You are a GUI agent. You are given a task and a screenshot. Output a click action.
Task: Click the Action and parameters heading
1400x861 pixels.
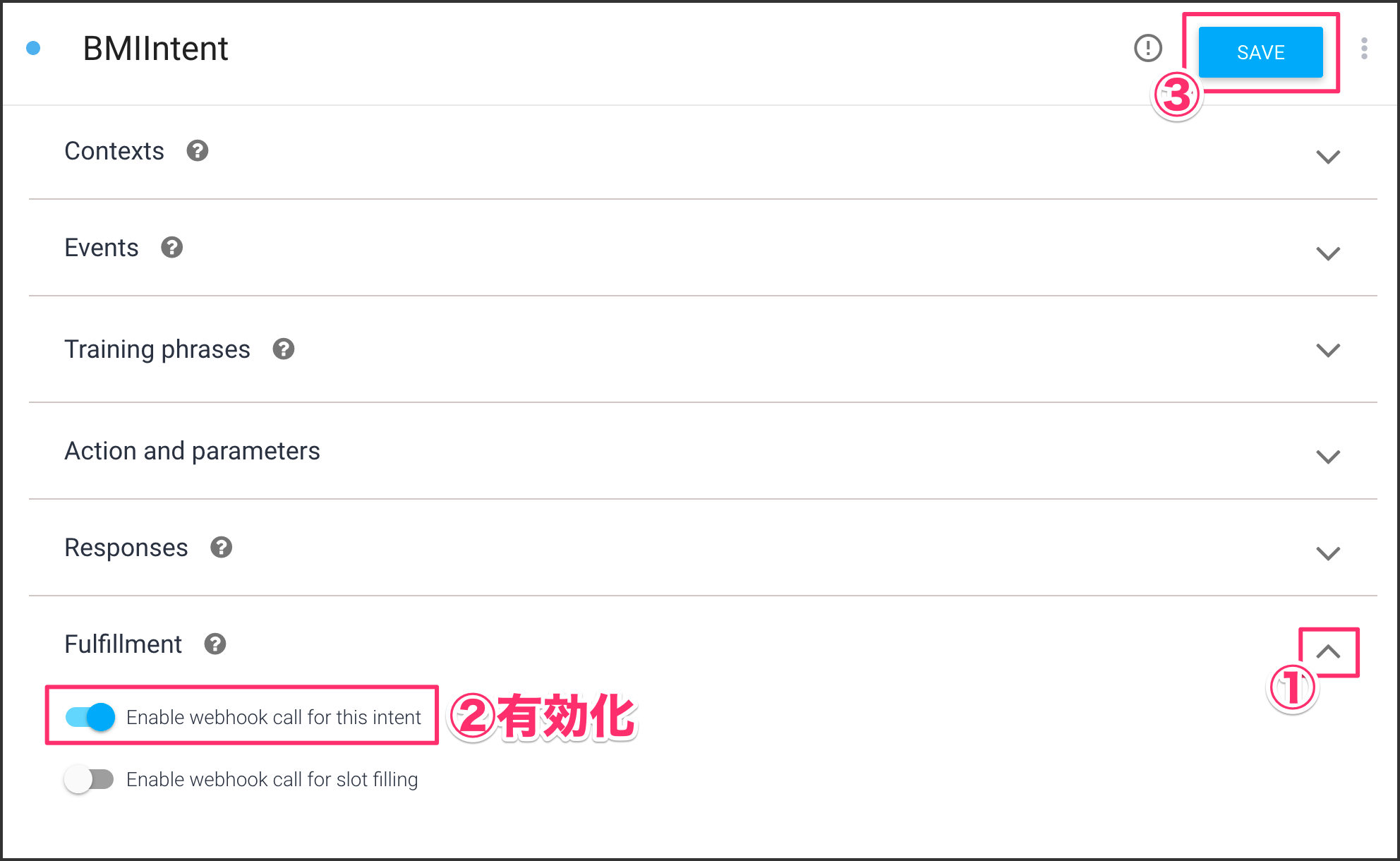coord(192,451)
